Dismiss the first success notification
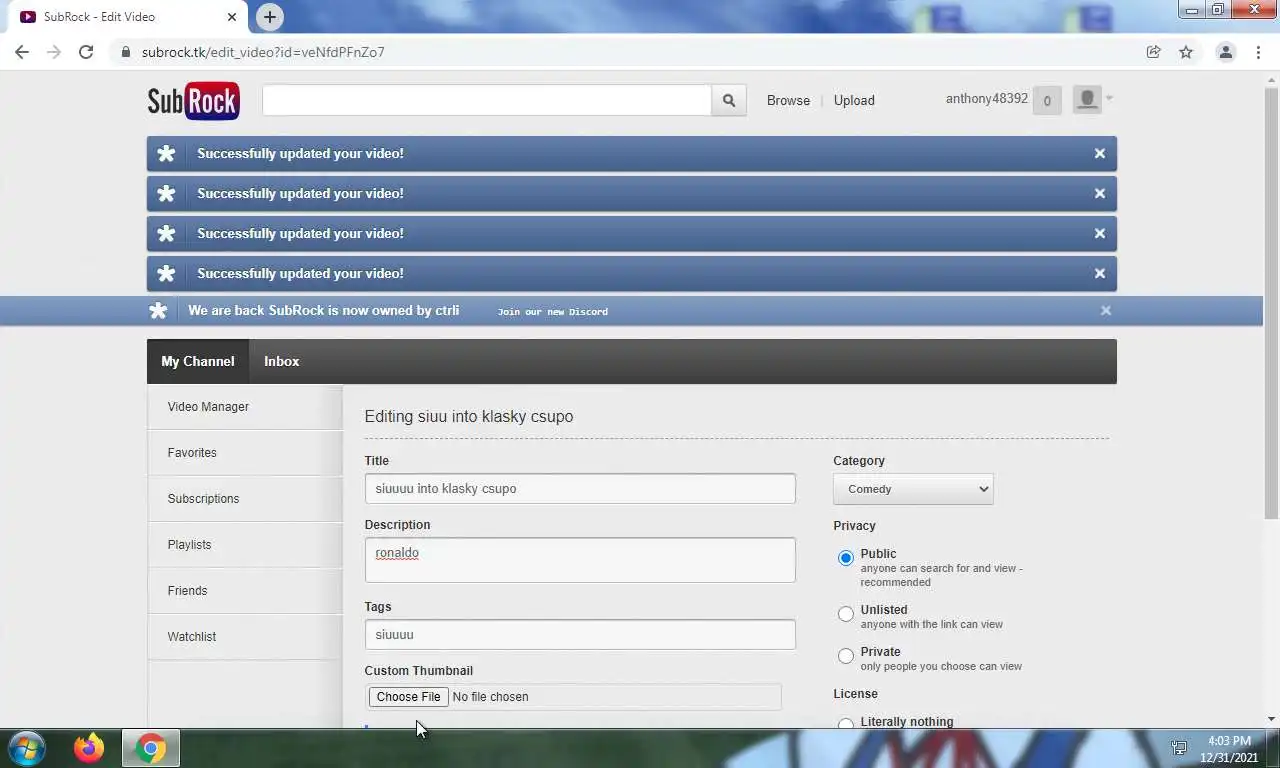The width and height of the screenshot is (1280, 768). pos(1100,153)
